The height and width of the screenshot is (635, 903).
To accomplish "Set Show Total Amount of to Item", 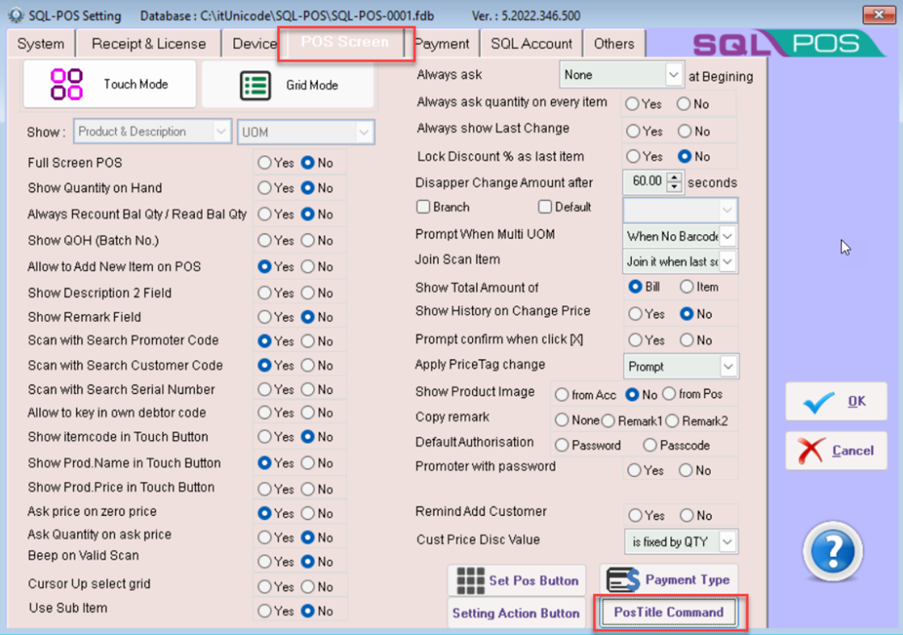I will [686, 287].
